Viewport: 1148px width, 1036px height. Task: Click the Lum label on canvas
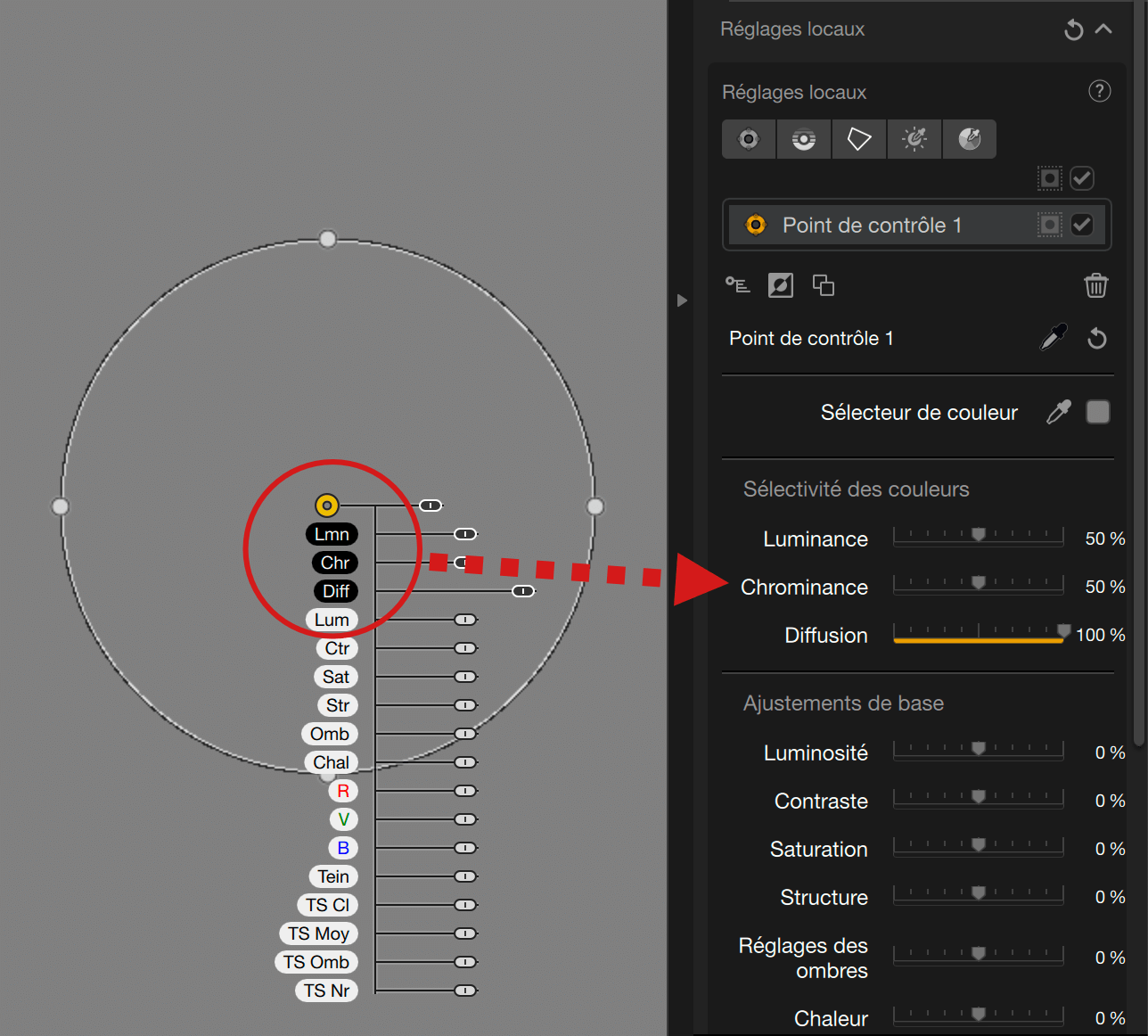coord(332,620)
